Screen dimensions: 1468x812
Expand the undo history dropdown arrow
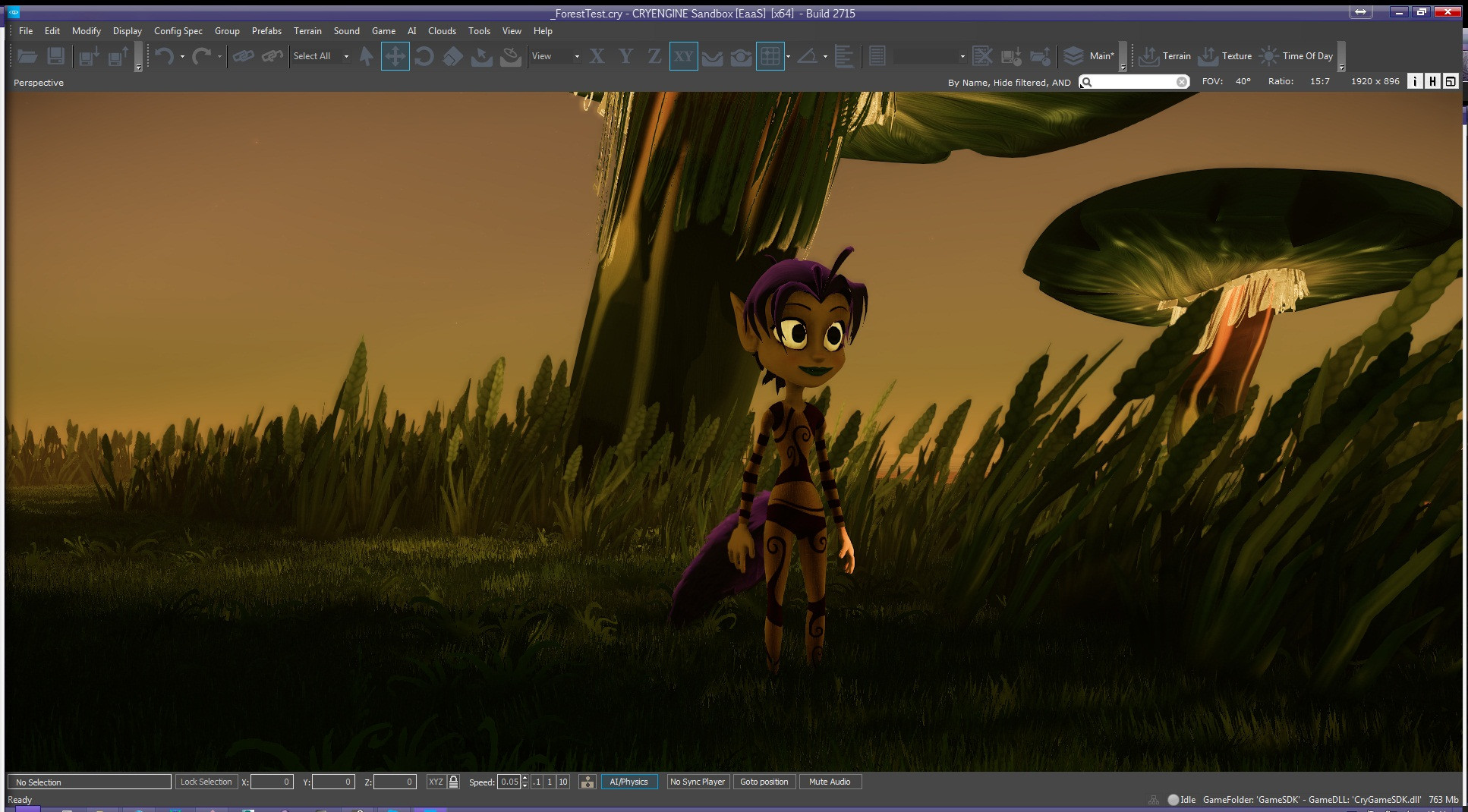[x=182, y=57]
